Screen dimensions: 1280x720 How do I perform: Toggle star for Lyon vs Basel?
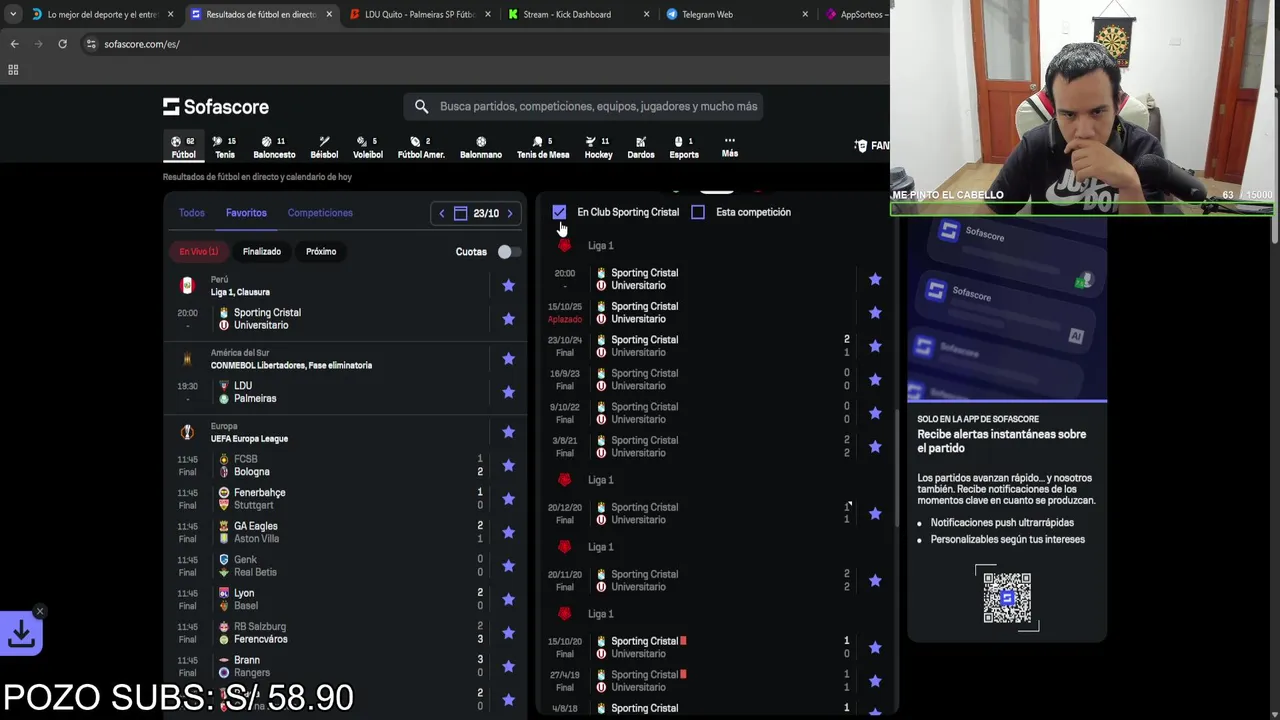coord(508,599)
